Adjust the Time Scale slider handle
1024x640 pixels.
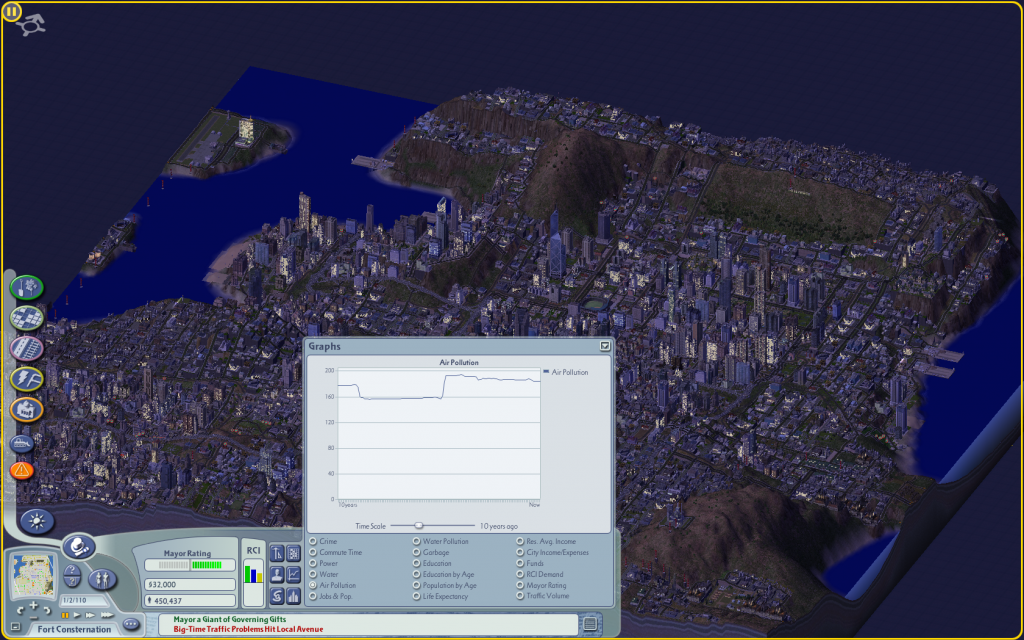419,526
